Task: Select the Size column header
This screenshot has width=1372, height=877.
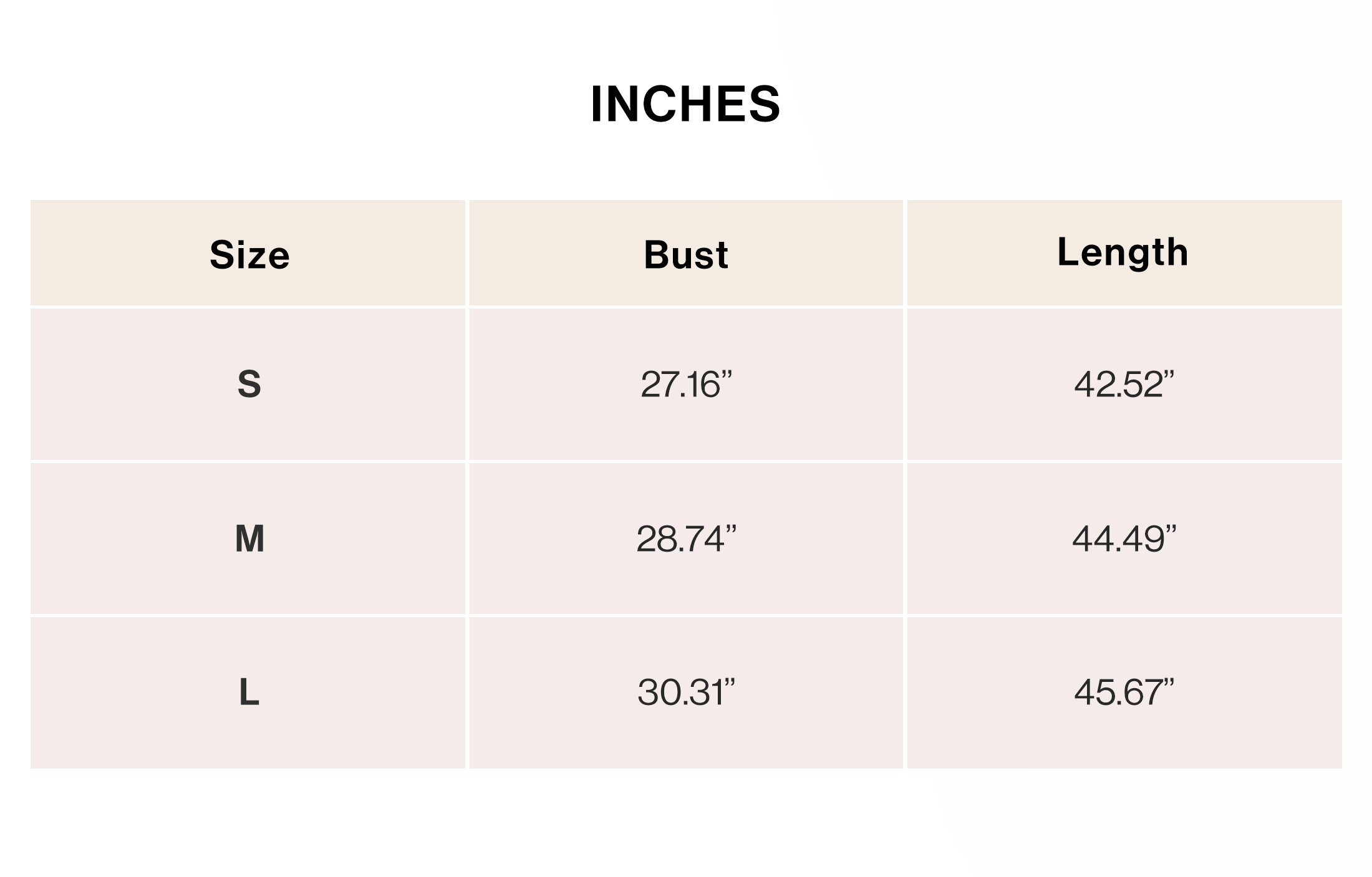Action: (x=249, y=254)
